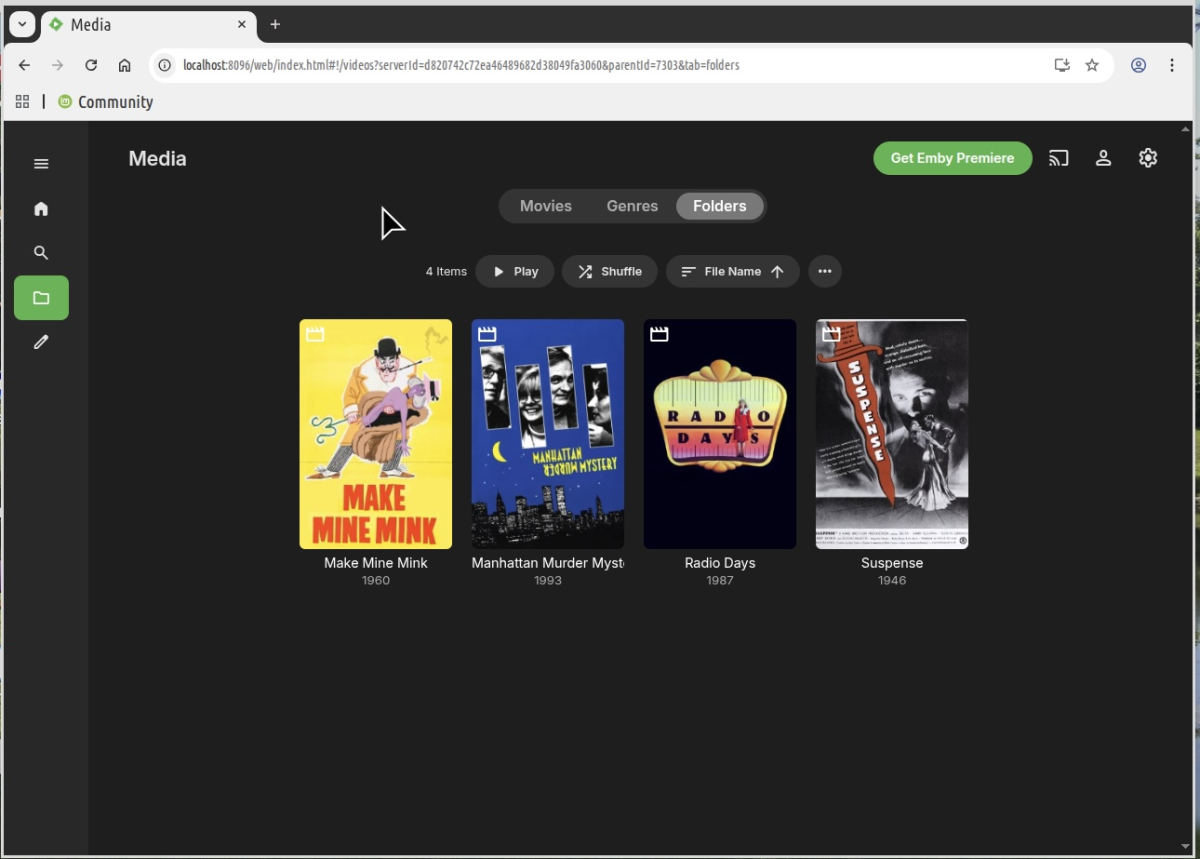Click the year 1960 label
Image resolution: width=1200 pixels, height=859 pixels.
click(376, 581)
